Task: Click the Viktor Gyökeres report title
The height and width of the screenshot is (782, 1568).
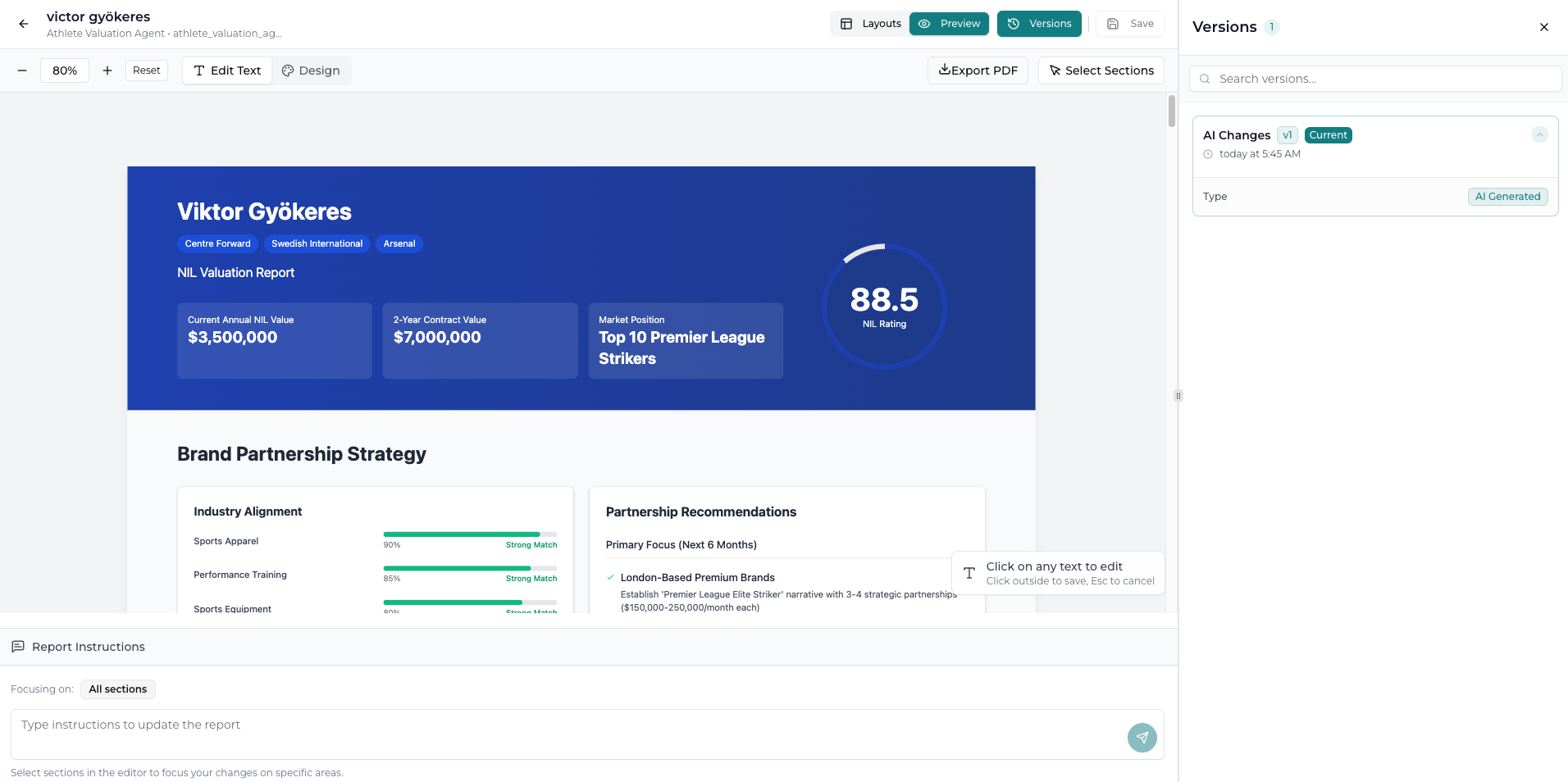Action: tap(264, 211)
